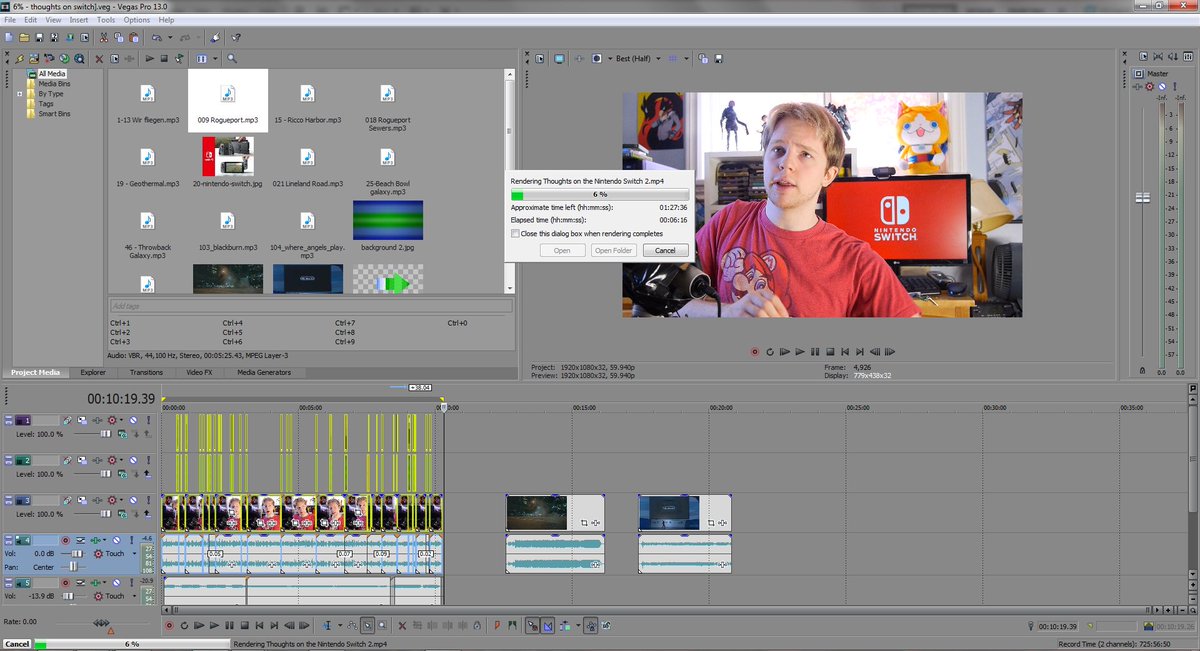Select the Smart Bins tree item
This screenshot has width=1200, height=651.
(x=54, y=114)
